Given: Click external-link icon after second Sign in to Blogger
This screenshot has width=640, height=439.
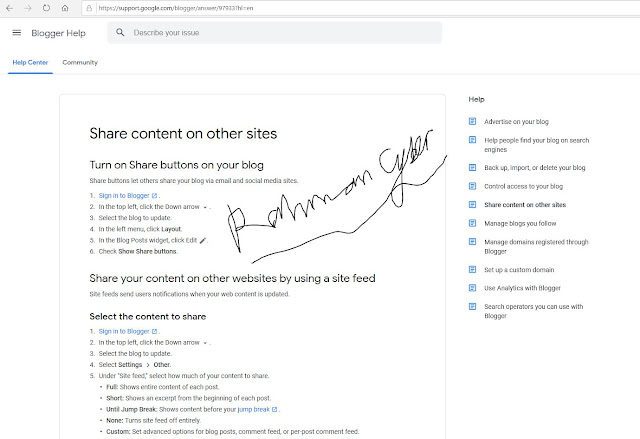Looking at the screenshot, I should point(154,331).
